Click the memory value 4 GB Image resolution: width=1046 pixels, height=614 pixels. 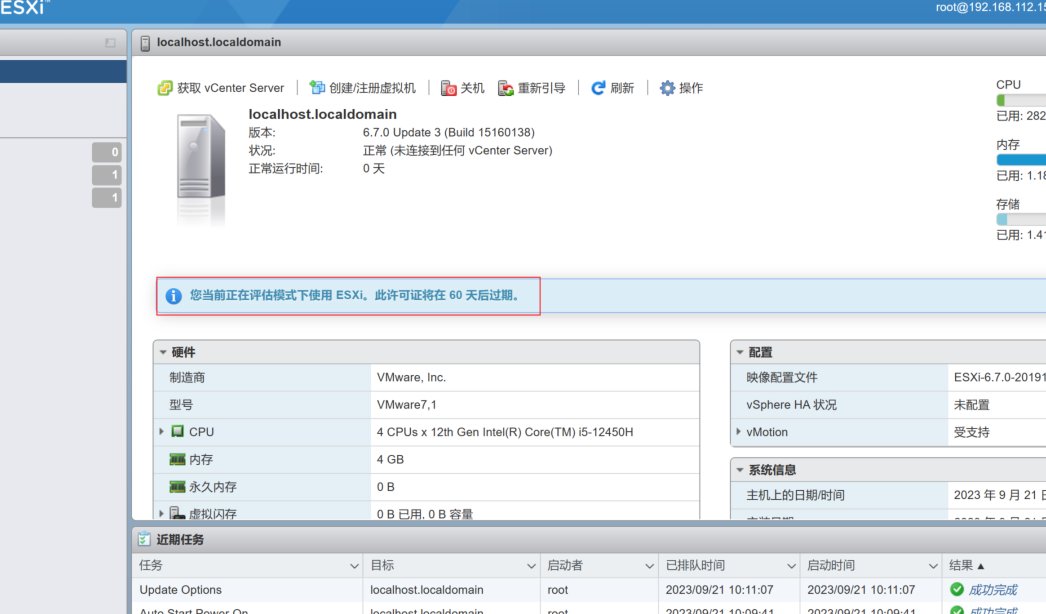[x=390, y=459]
